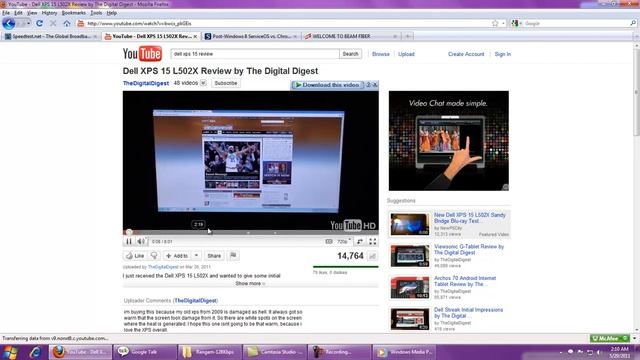This screenshot has height=360, width=640.
Task: Open the Edit menu
Action: point(18,13)
